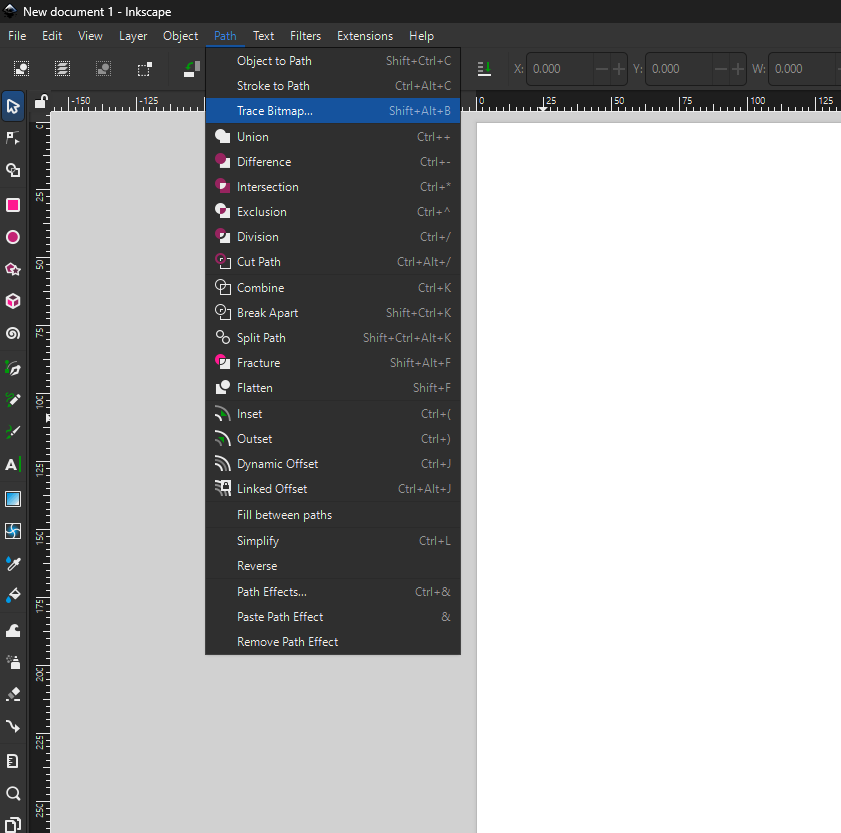Viewport: 841px width, 833px height.
Task: Choose Break Apart menu entry
Action: tap(333, 313)
